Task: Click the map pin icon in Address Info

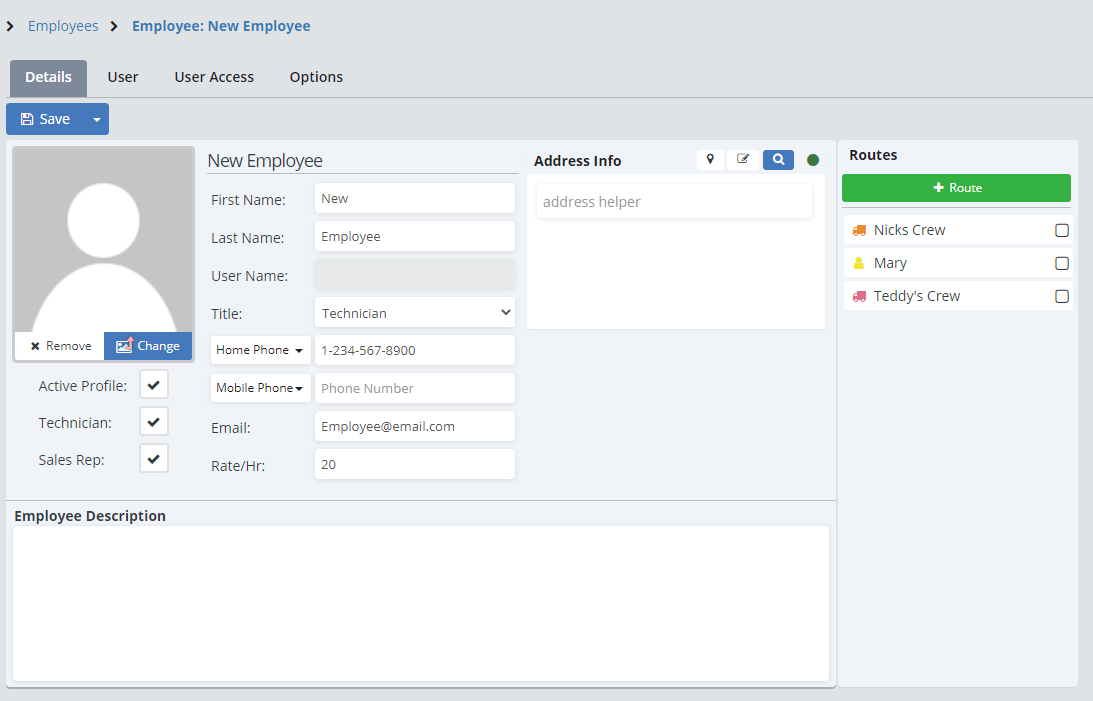Action: click(710, 160)
